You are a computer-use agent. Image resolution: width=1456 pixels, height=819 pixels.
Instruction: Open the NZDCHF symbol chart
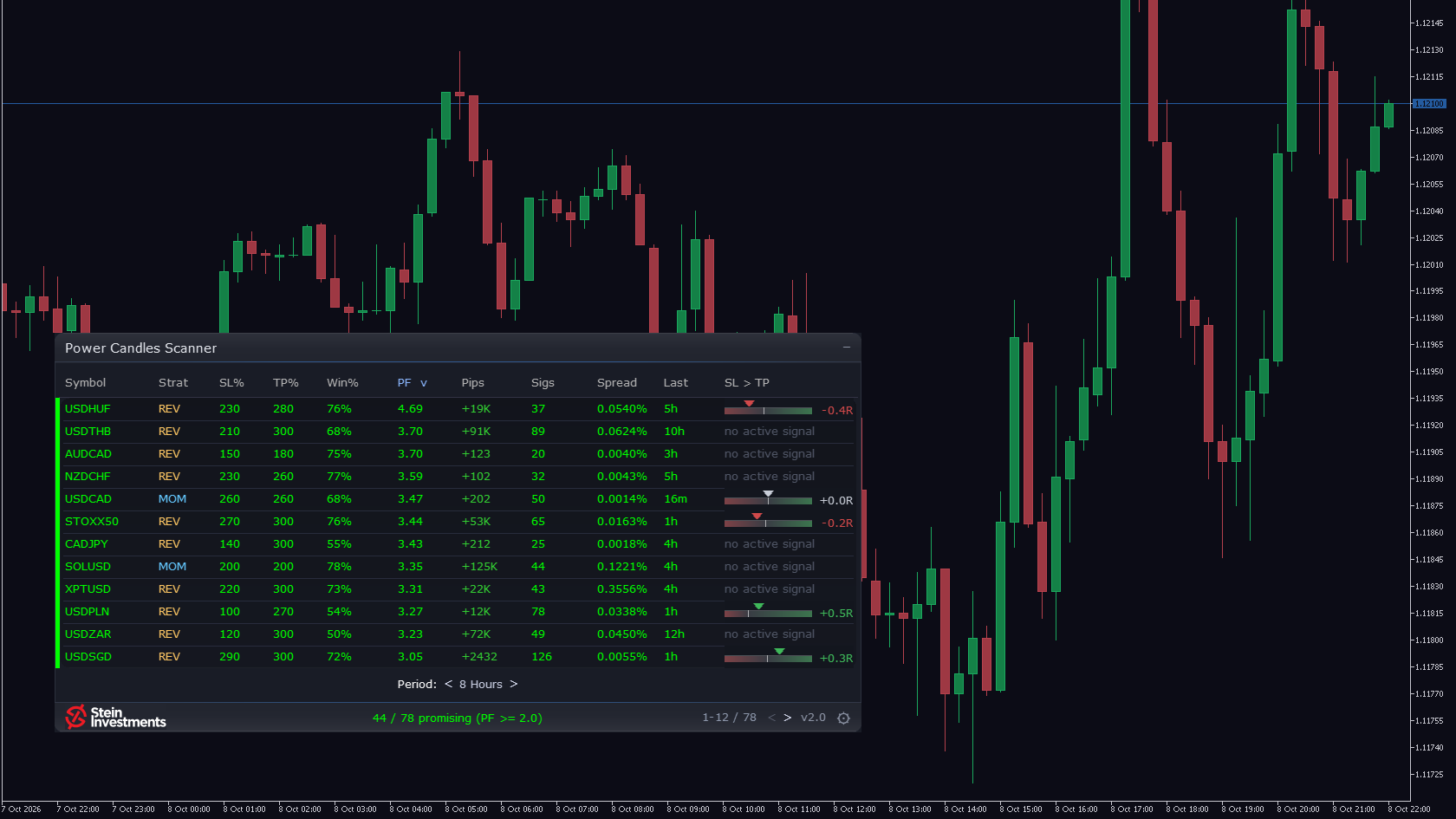tap(88, 476)
